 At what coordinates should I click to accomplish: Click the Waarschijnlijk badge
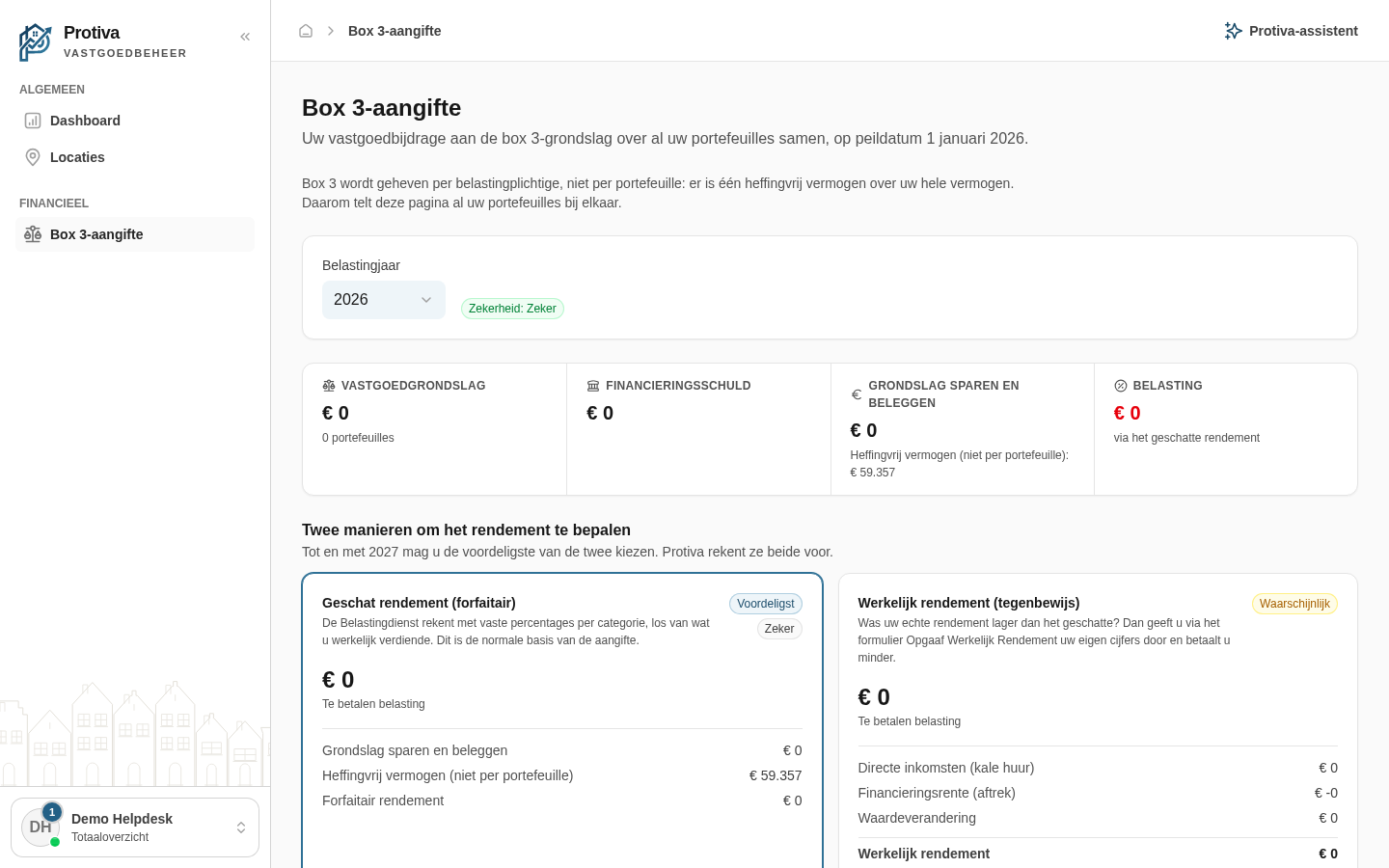pos(1294,604)
